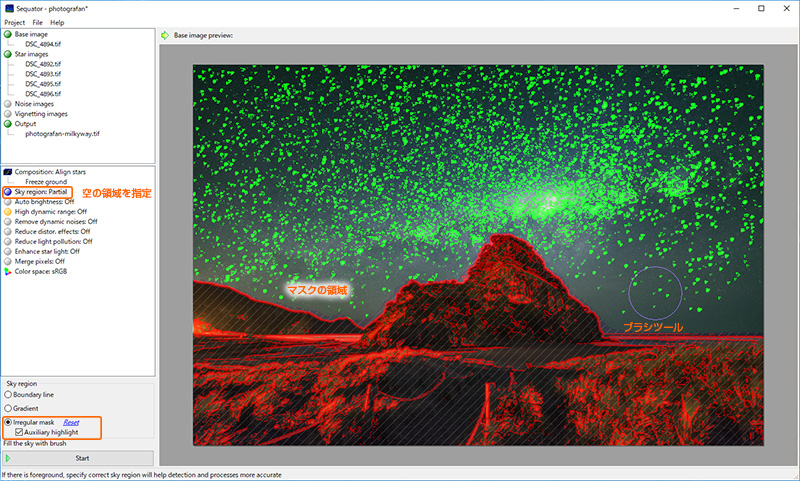Open the Project menu

tap(14, 22)
